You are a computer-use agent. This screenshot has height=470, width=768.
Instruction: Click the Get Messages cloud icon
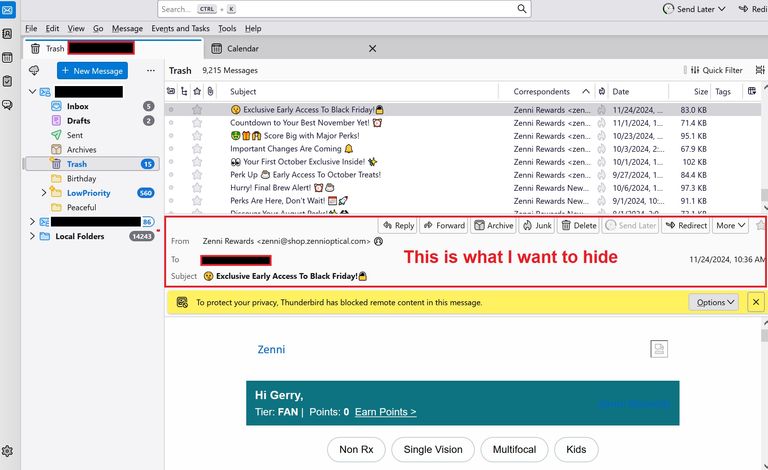pos(34,70)
